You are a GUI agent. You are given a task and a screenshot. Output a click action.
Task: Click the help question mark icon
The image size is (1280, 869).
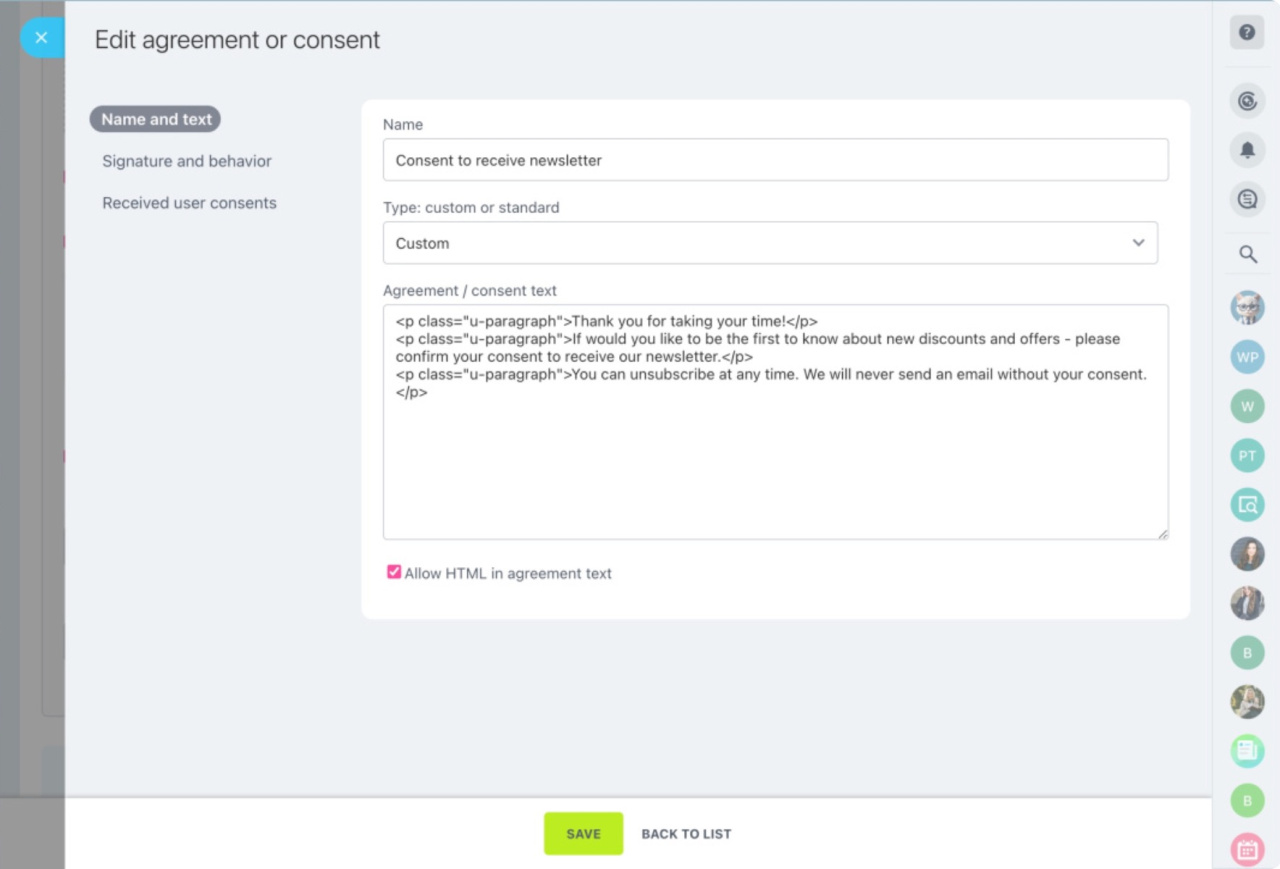pyautogui.click(x=1247, y=32)
